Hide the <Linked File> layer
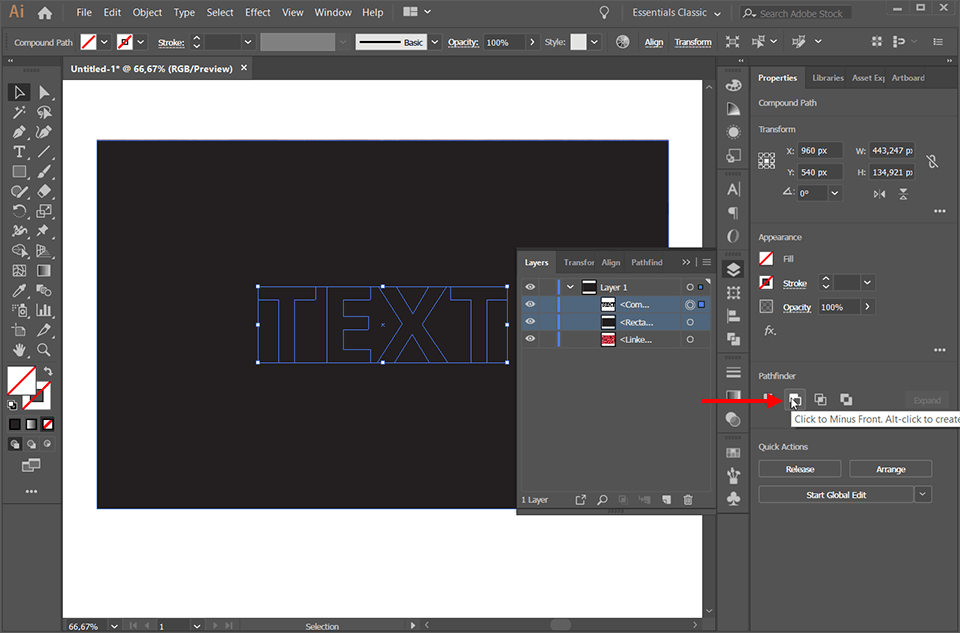960x633 pixels. (x=530, y=339)
